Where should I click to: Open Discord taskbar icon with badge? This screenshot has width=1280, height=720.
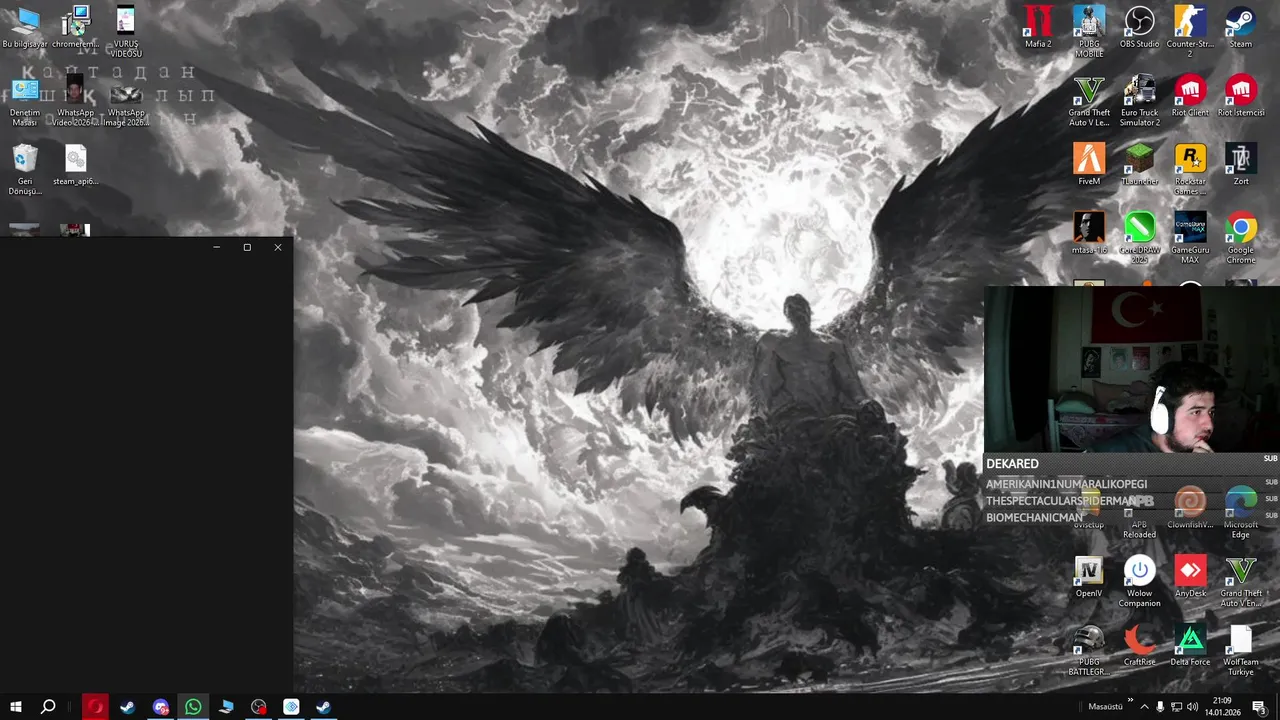(x=161, y=707)
